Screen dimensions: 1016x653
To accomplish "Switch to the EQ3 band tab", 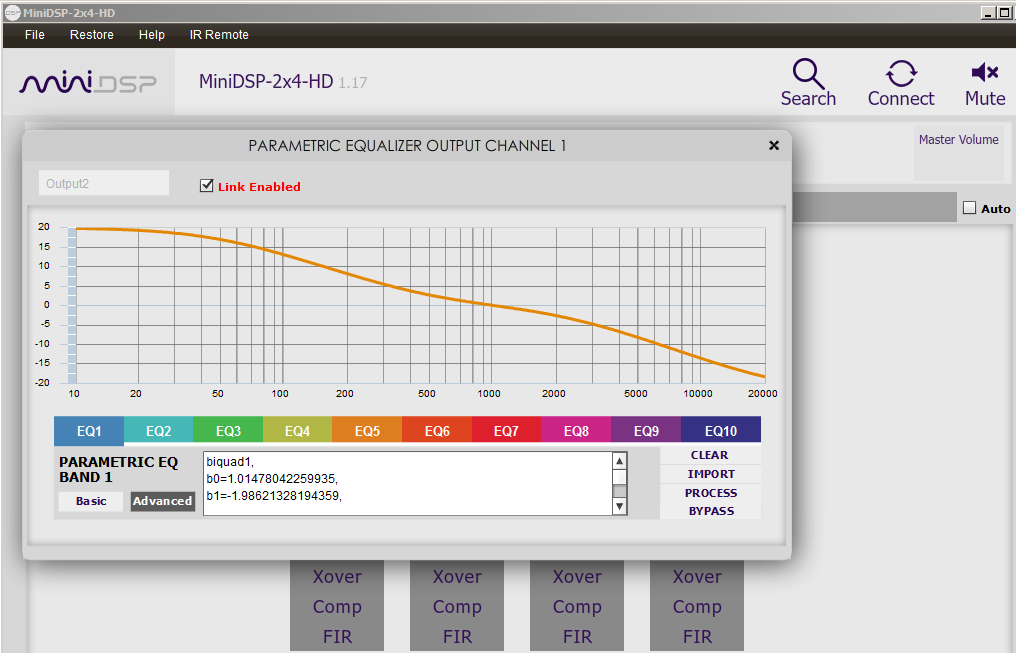I will pos(228,430).
